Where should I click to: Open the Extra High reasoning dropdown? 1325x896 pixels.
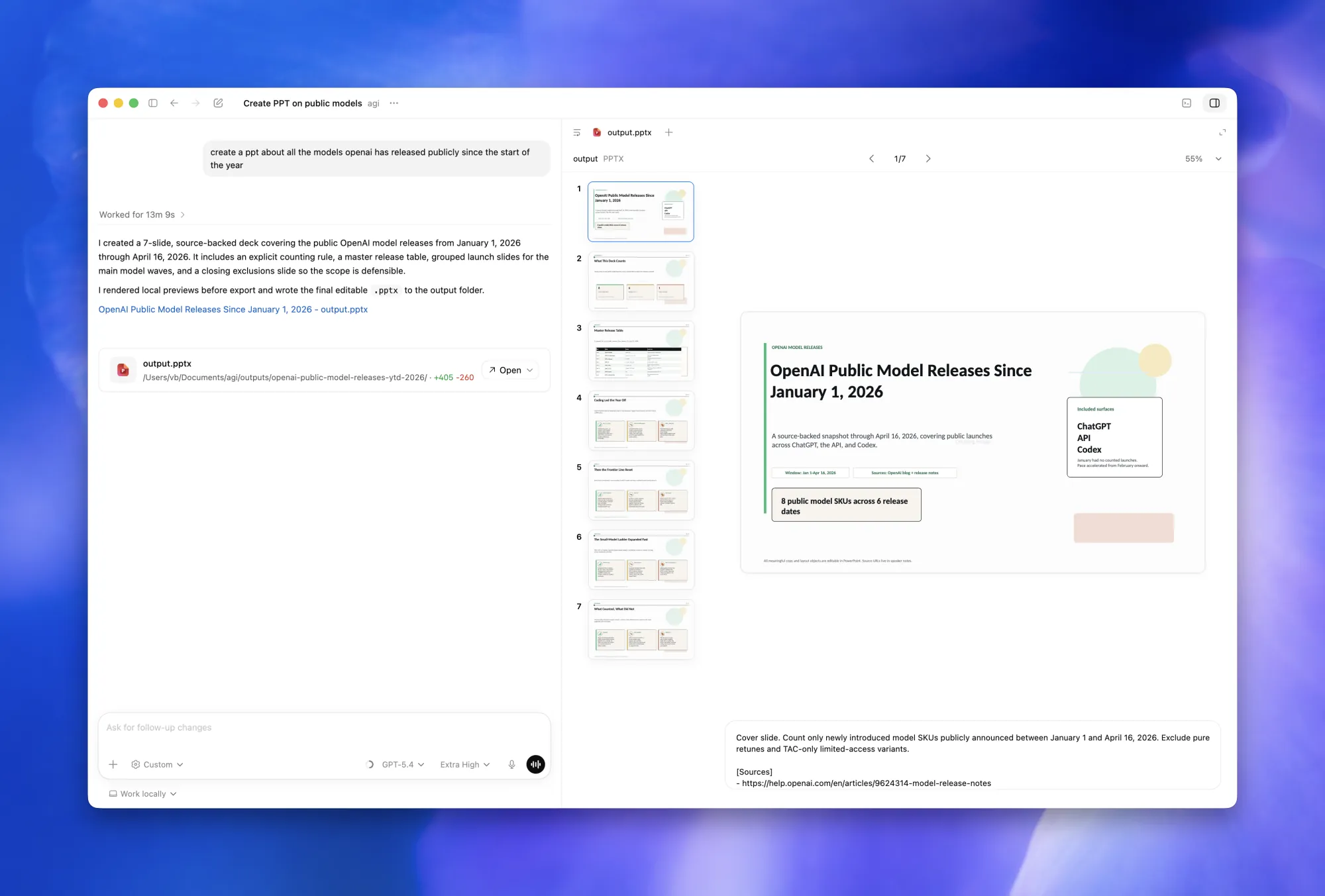coord(465,764)
